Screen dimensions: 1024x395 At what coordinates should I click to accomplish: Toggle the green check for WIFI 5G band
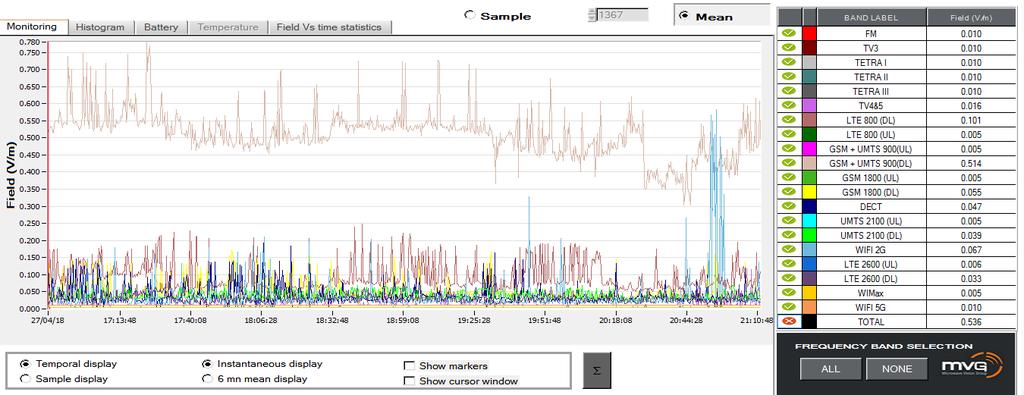pos(788,307)
